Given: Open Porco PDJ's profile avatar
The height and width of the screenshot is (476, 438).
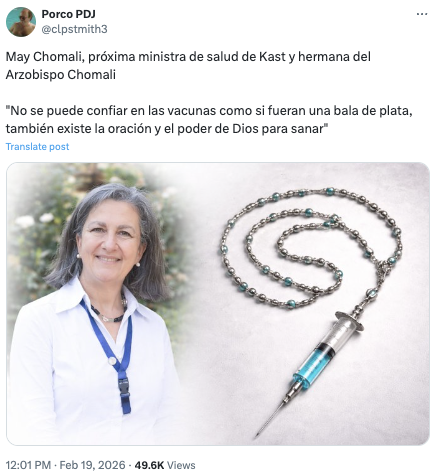Looking at the screenshot, I should click(x=21, y=22).
